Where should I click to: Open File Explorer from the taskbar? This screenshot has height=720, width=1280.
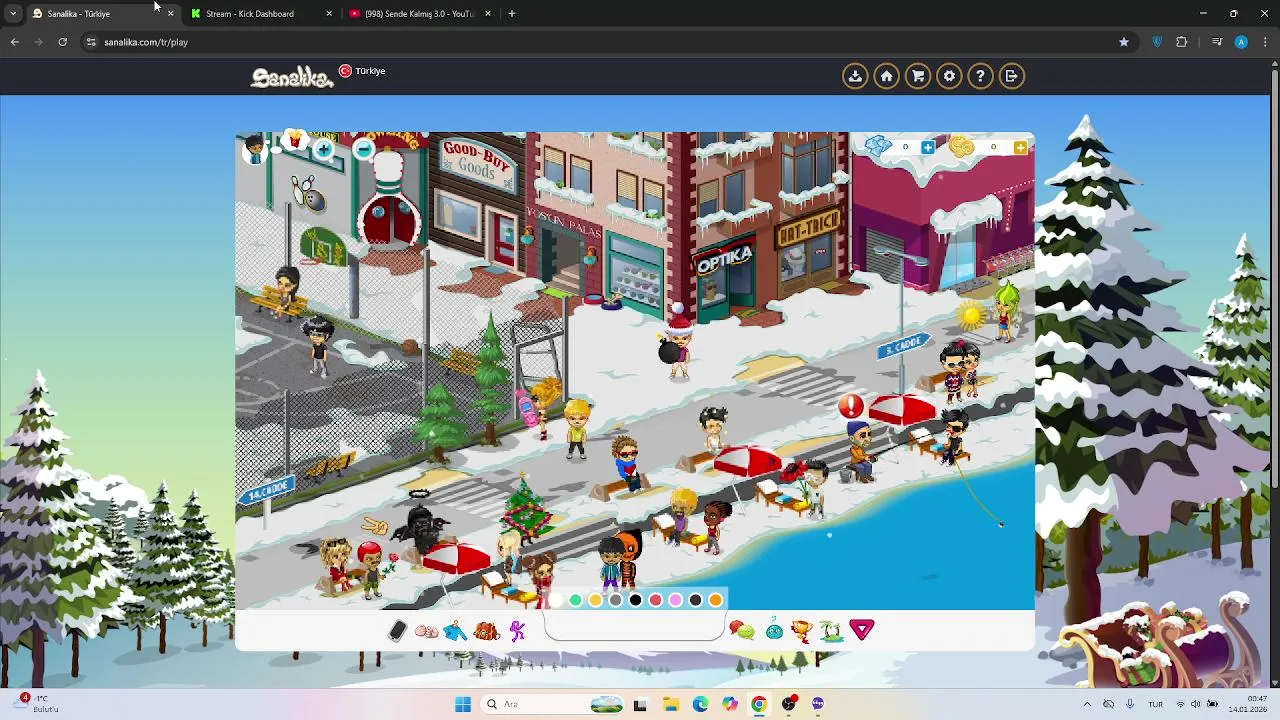(x=670, y=704)
